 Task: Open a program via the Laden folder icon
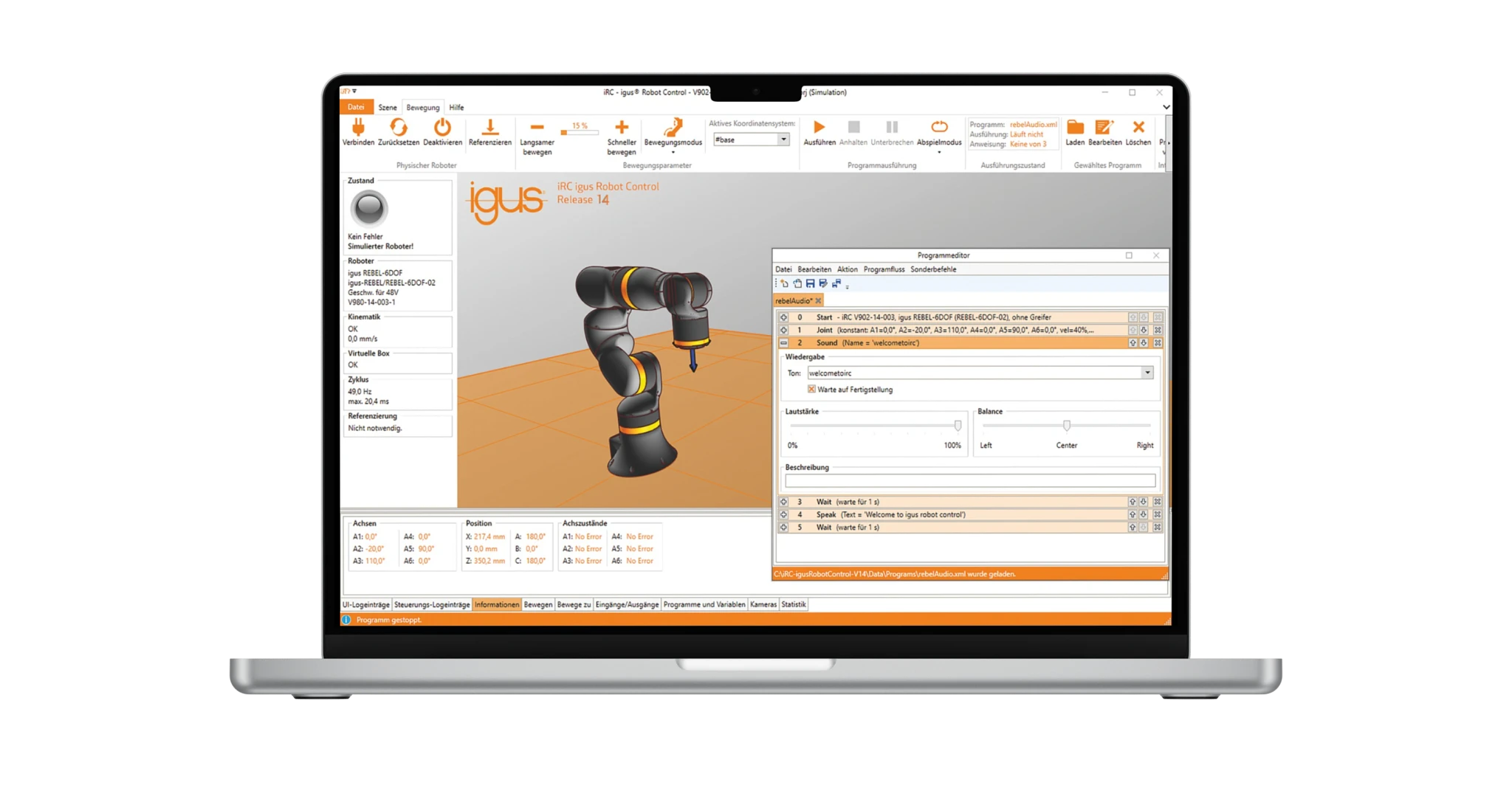(x=1076, y=127)
